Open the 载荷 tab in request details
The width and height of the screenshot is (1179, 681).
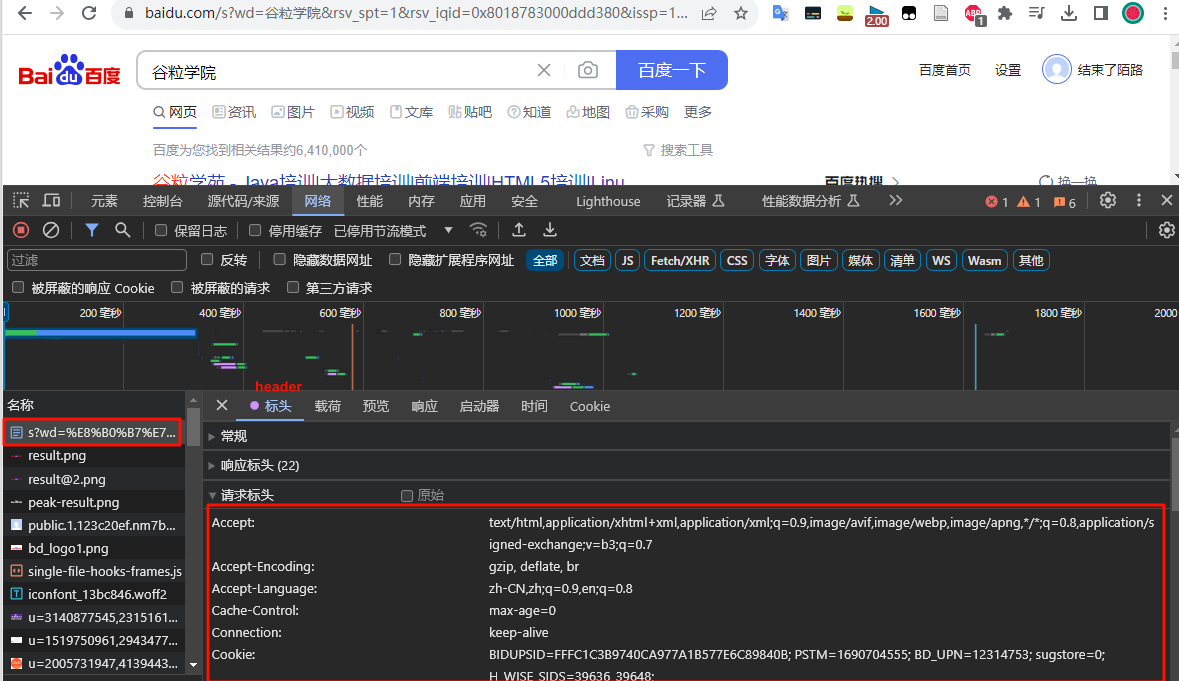tap(327, 406)
